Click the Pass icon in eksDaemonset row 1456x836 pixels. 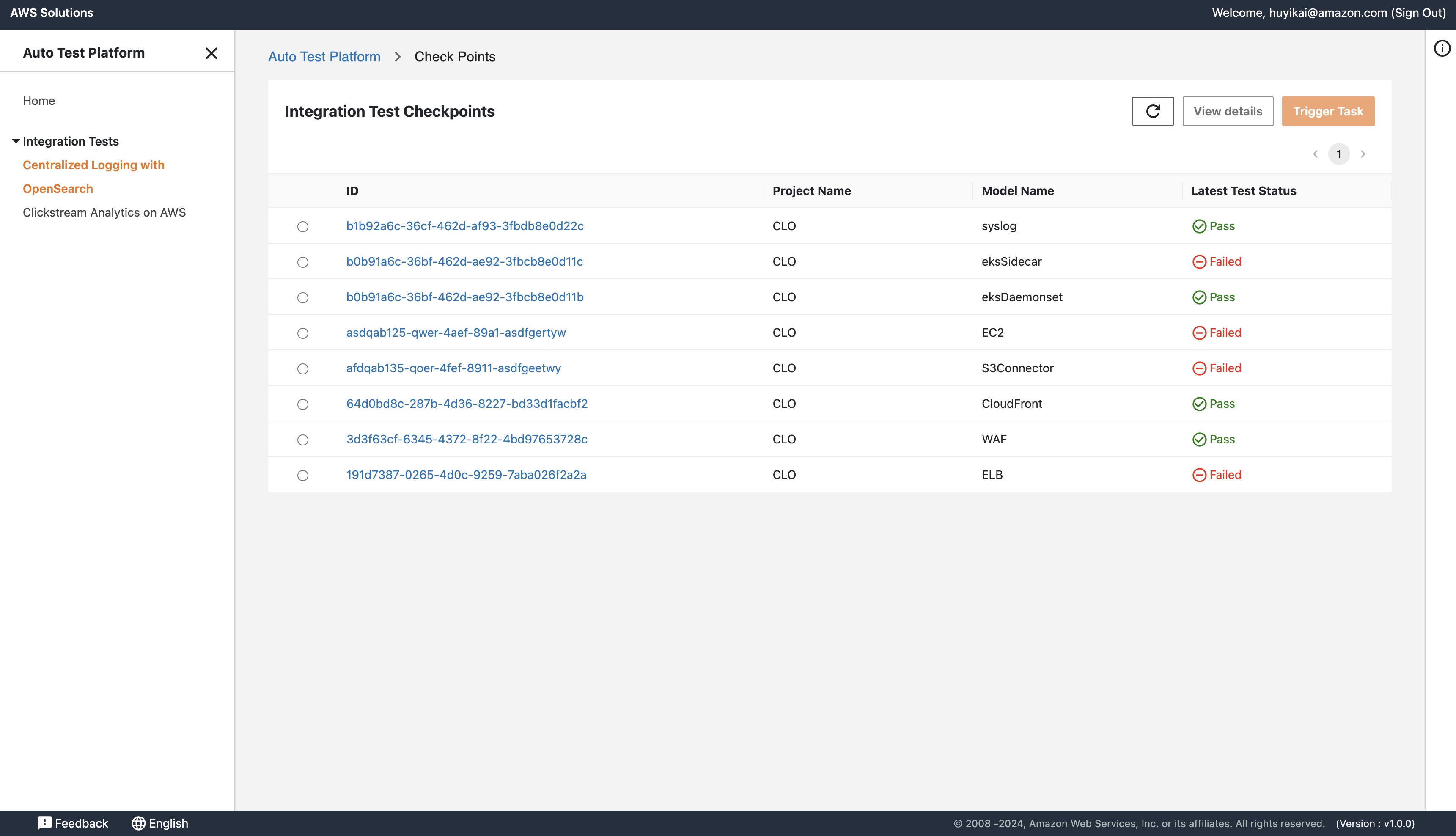point(1199,297)
